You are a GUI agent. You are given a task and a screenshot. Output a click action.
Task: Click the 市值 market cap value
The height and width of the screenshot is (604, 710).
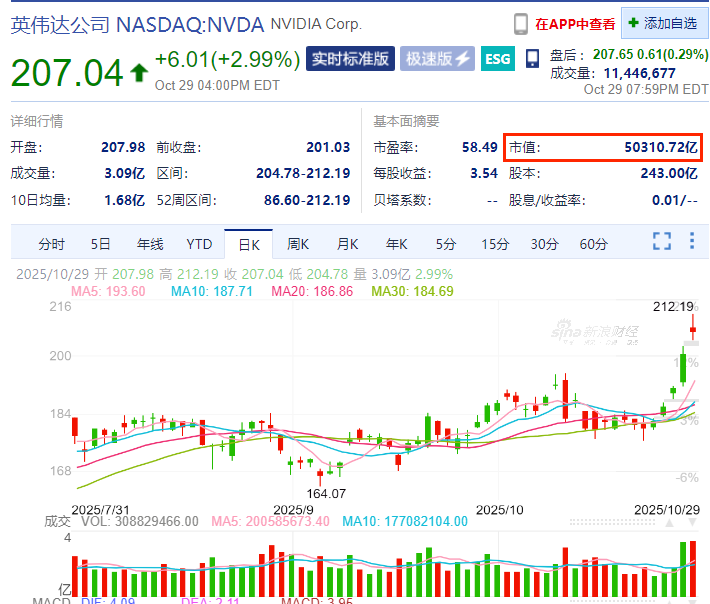tap(654, 147)
